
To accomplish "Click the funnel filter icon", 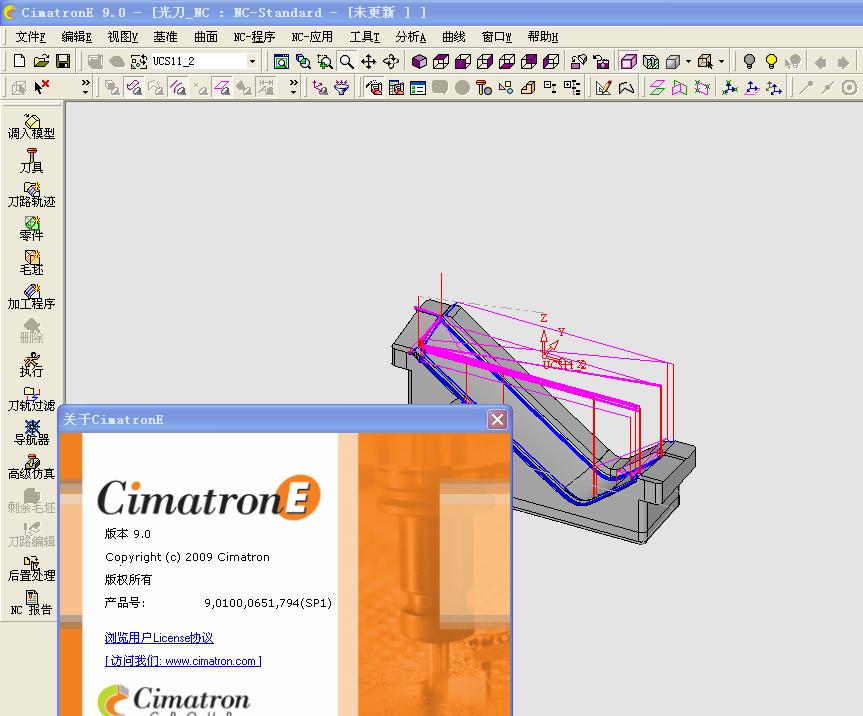I will click(342, 87).
